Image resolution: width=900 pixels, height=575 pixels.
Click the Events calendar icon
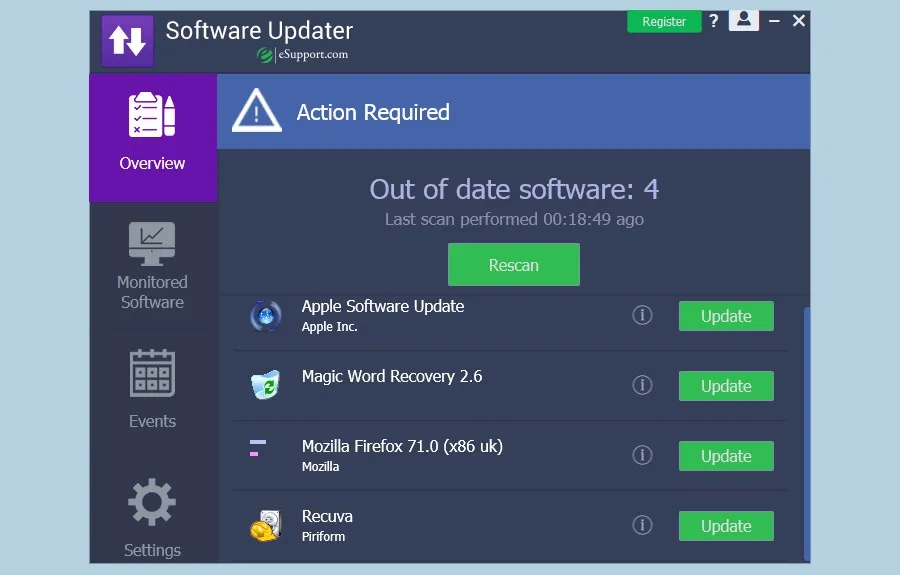[x=152, y=373]
